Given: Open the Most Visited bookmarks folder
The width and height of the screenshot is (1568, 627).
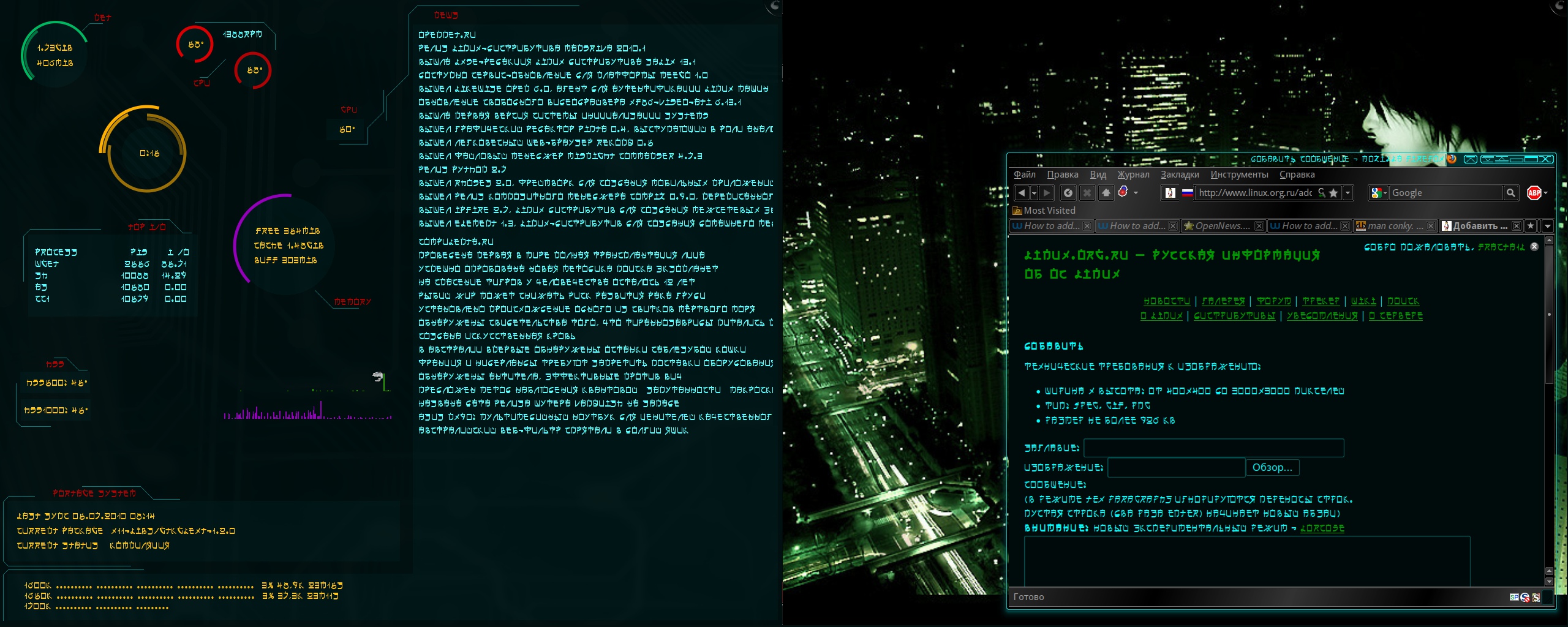Looking at the screenshot, I should (1044, 211).
